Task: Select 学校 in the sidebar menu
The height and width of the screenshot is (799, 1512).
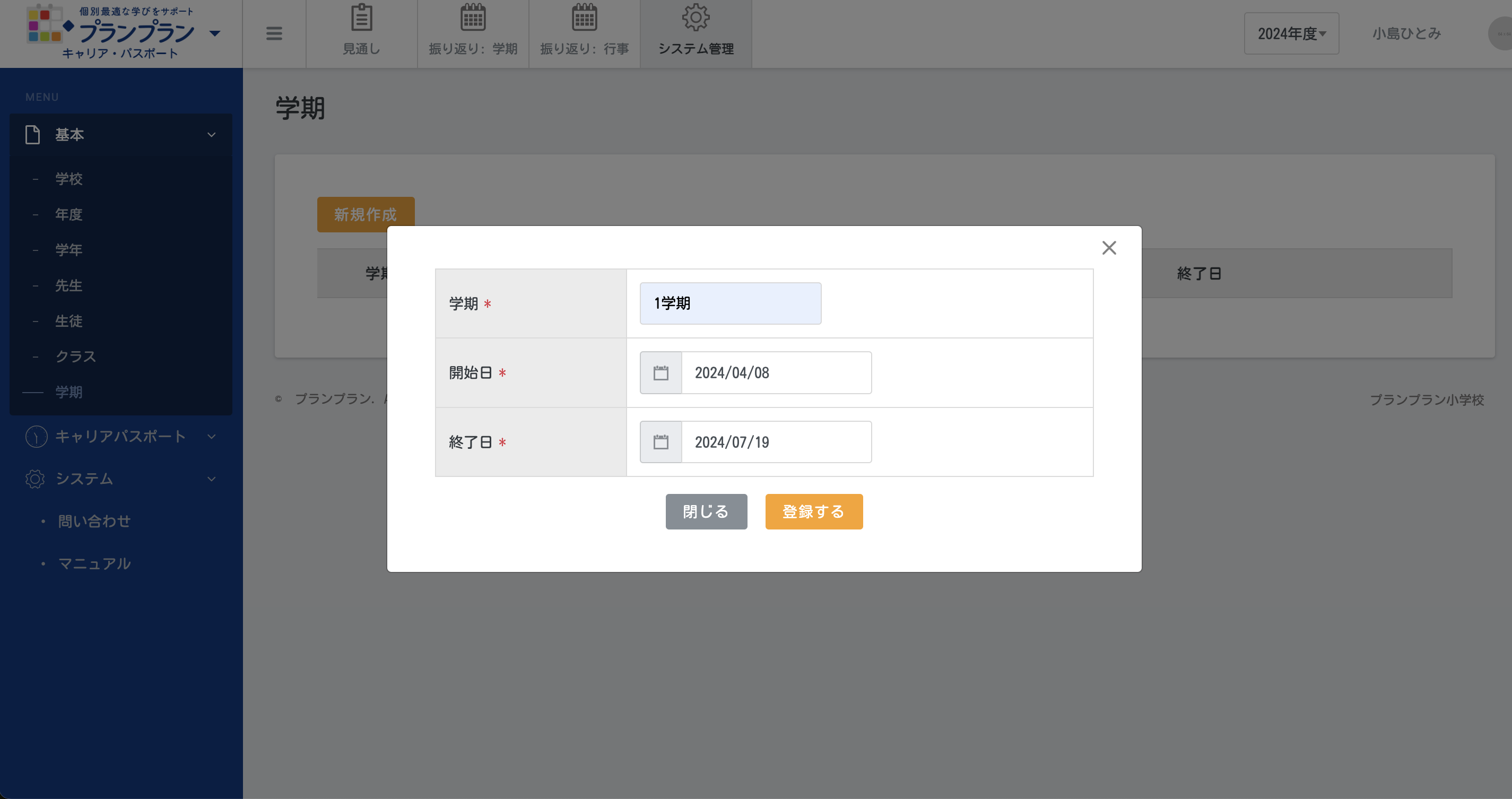Action: coord(68,178)
